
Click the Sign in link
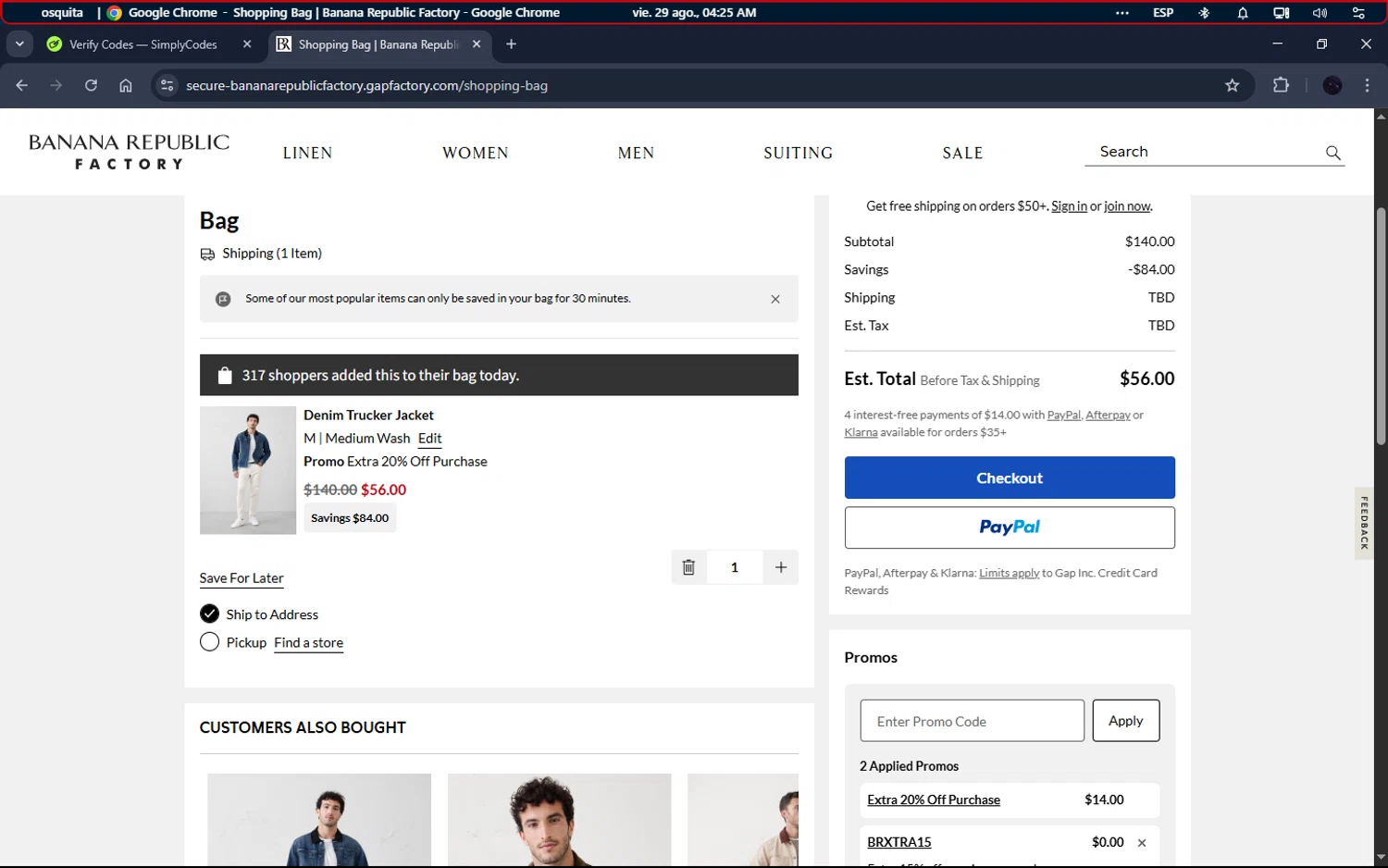(1069, 206)
